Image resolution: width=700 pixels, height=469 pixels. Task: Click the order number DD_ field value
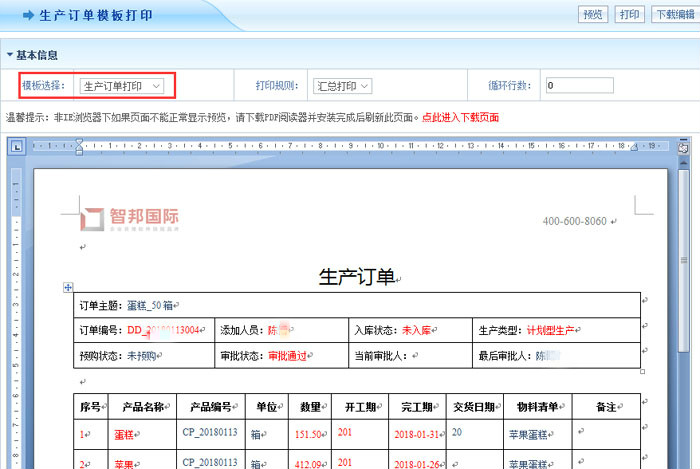[163, 329]
